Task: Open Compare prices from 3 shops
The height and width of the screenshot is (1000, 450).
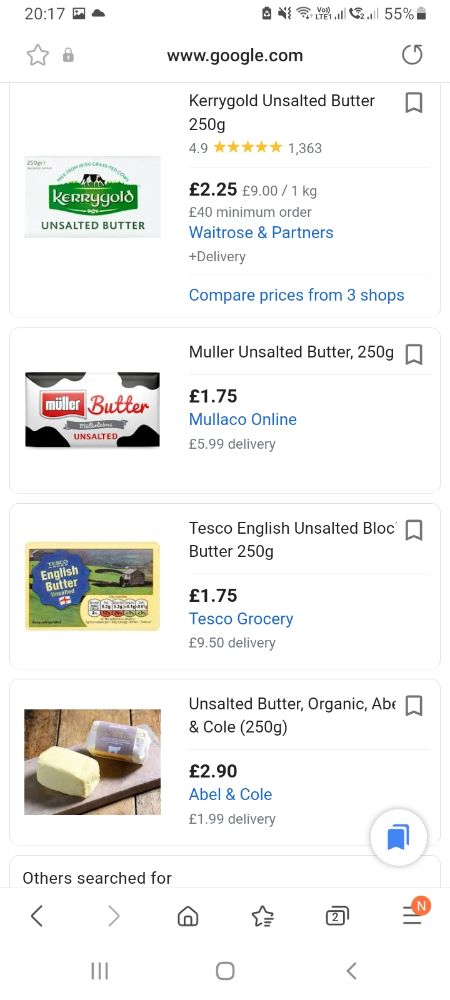Action: tap(296, 295)
